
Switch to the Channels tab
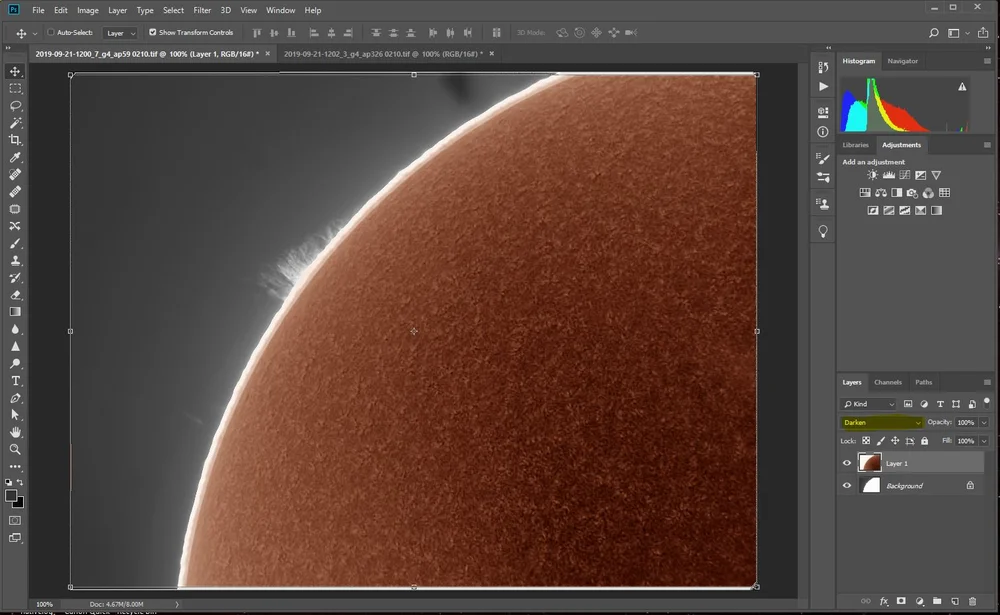click(x=887, y=382)
